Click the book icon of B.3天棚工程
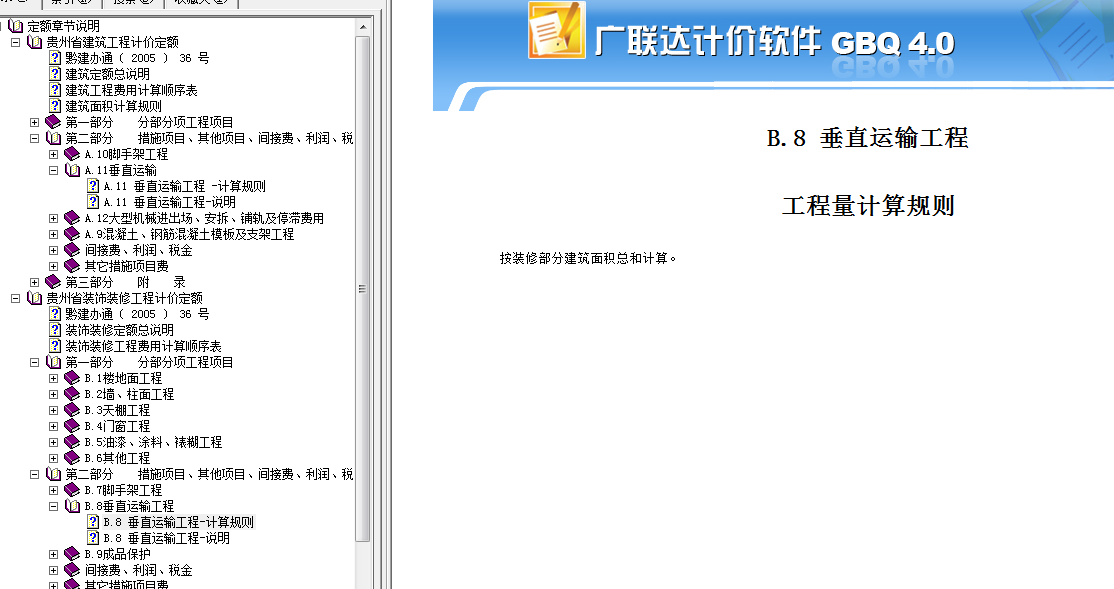 point(72,410)
